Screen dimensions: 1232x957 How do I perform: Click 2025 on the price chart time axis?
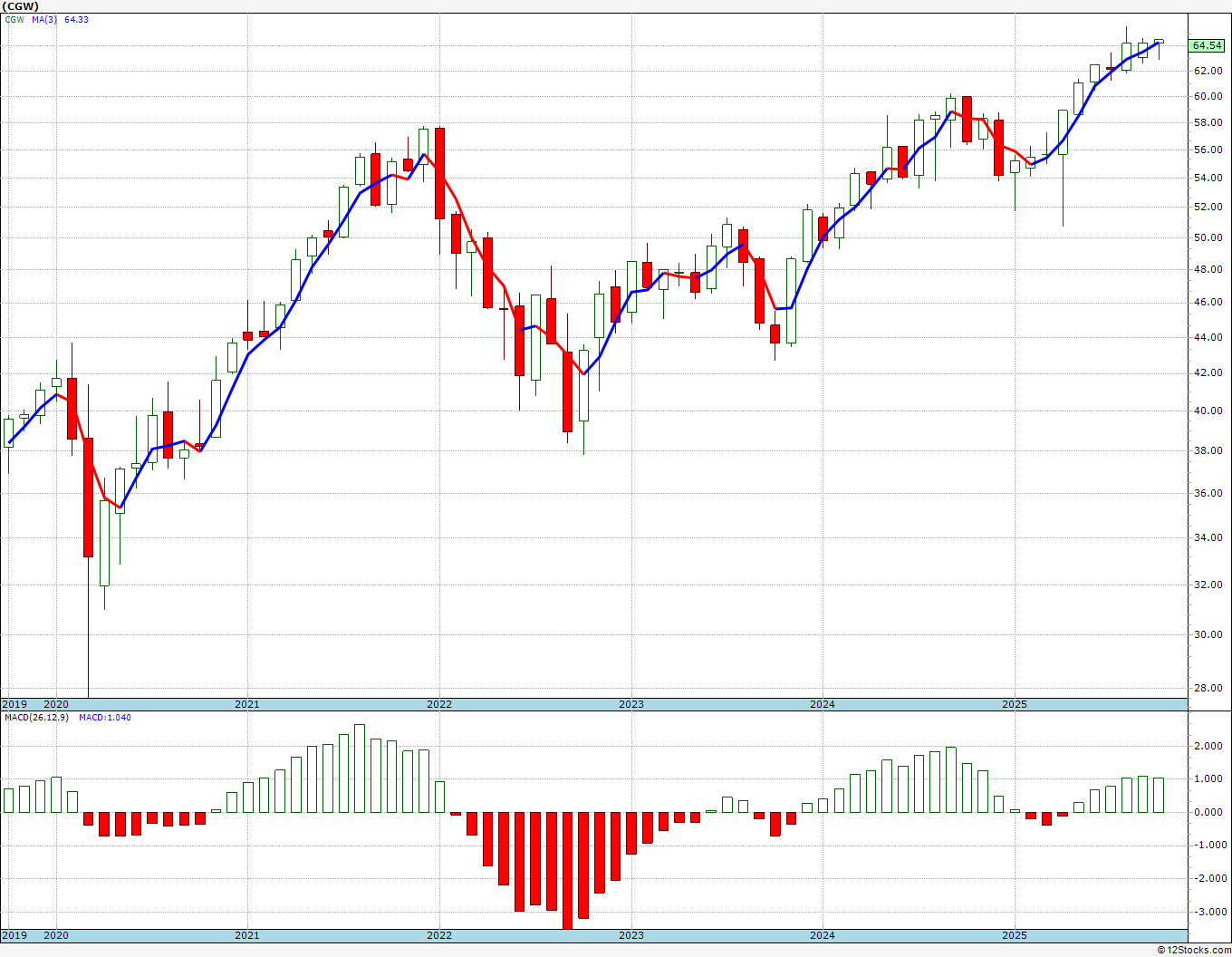[x=1015, y=704]
